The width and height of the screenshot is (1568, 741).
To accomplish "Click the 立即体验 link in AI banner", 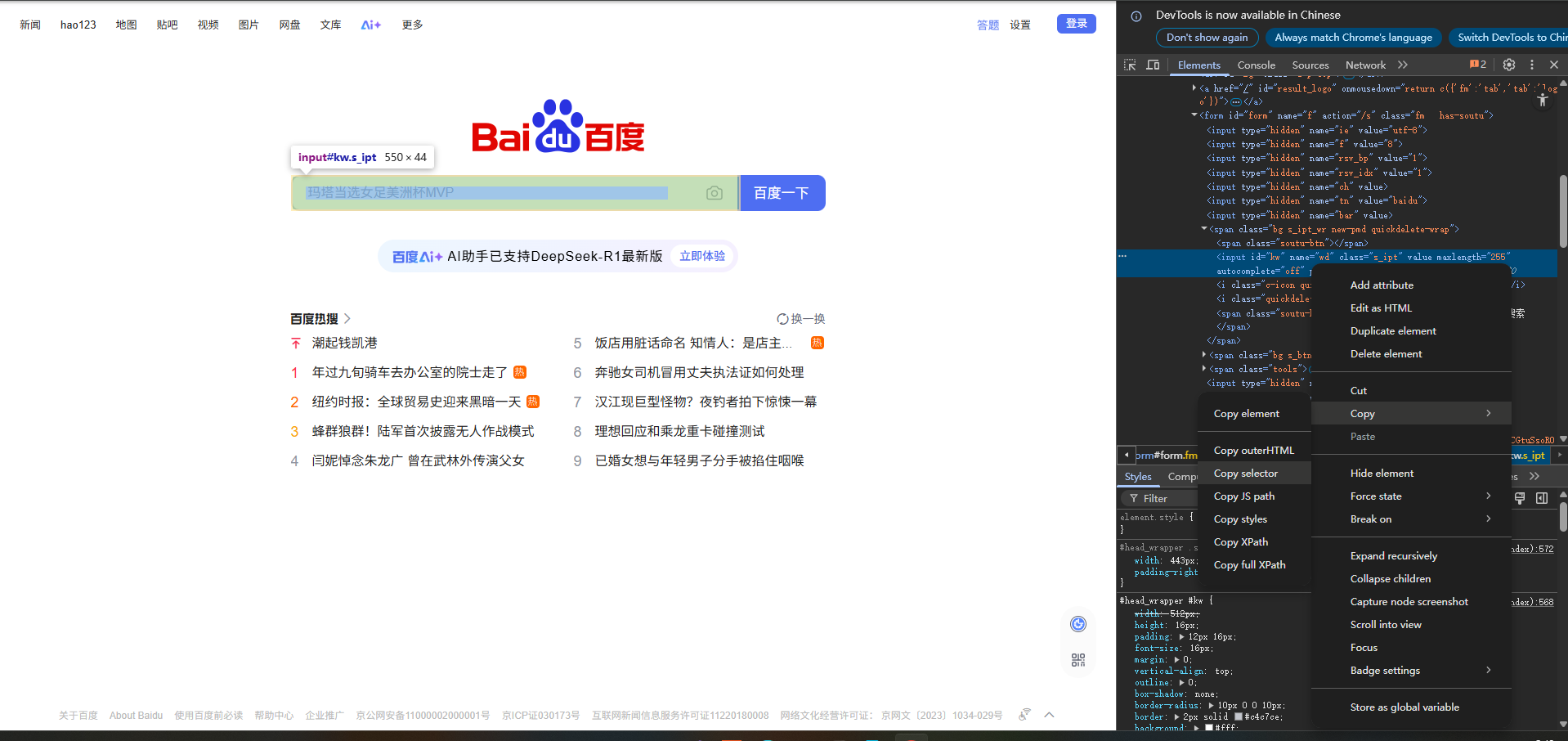I will click(702, 256).
